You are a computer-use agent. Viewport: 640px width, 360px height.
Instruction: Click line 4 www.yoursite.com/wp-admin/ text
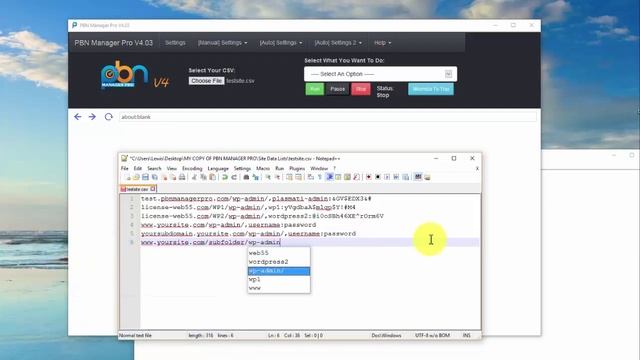tap(228, 225)
